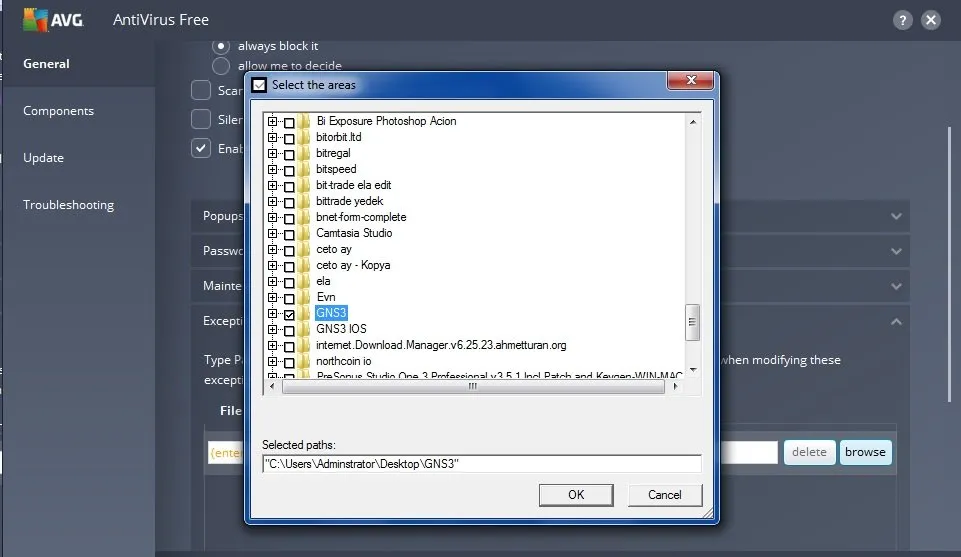Expand the Bi Exposure Photoshop Acion node
961x557 pixels.
[272, 121]
